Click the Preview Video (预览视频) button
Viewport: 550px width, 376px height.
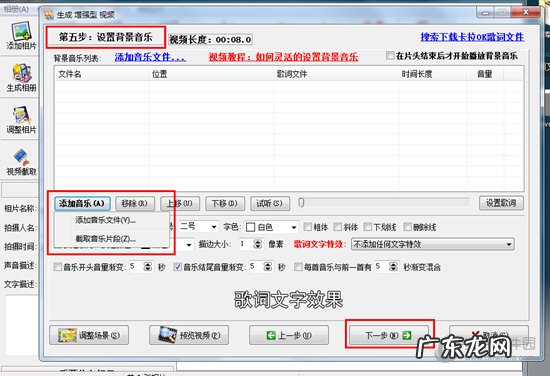click(189, 335)
